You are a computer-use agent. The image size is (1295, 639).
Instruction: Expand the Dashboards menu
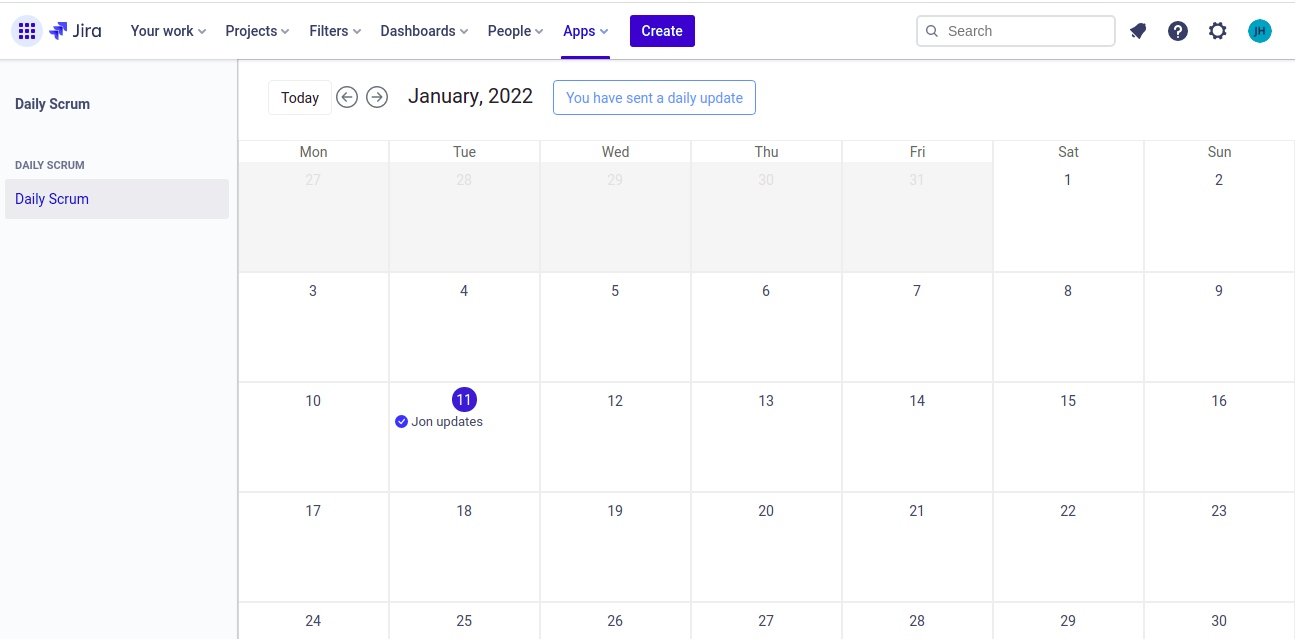pos(424,31)
